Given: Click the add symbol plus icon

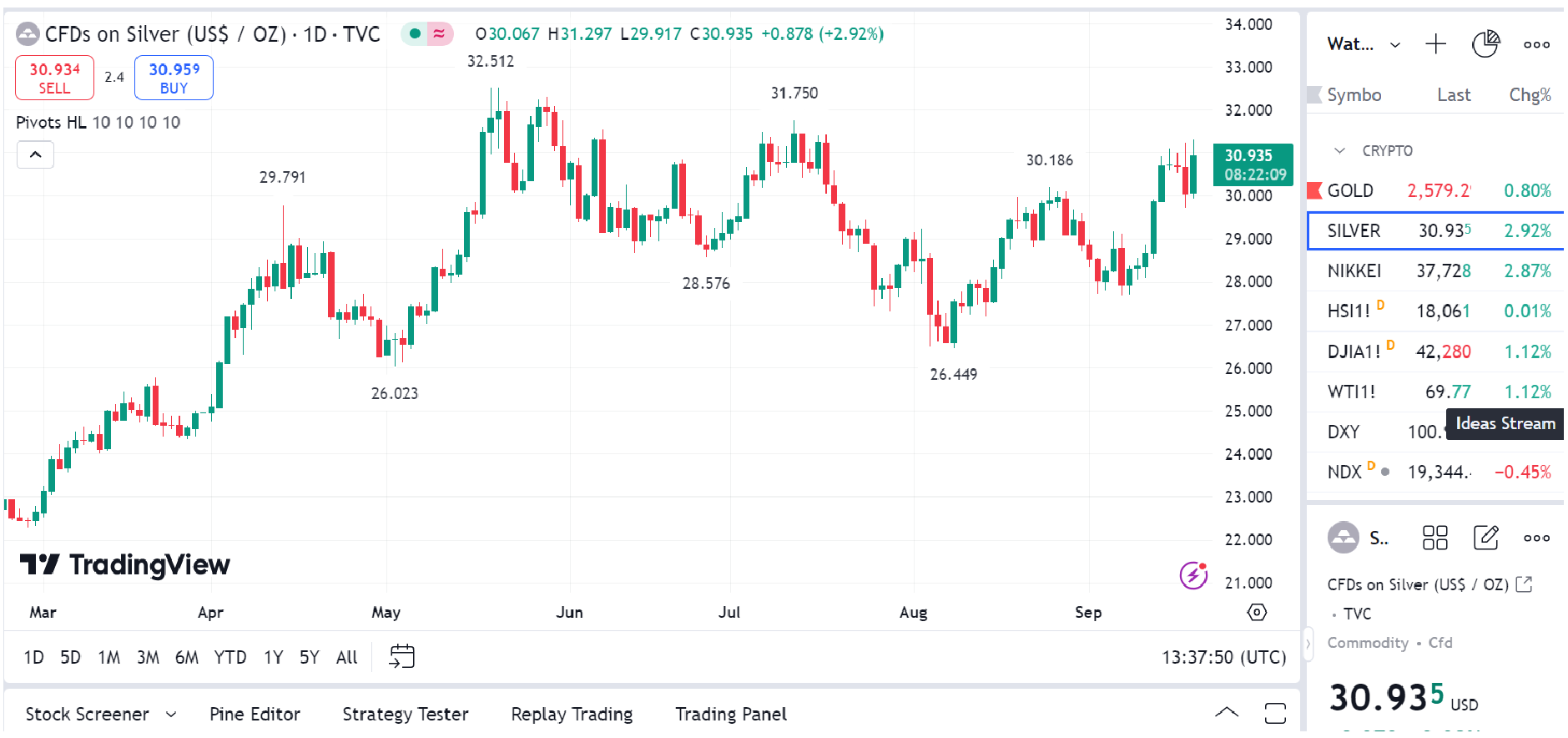Looking at the screenshot, I should [1435, 44].
